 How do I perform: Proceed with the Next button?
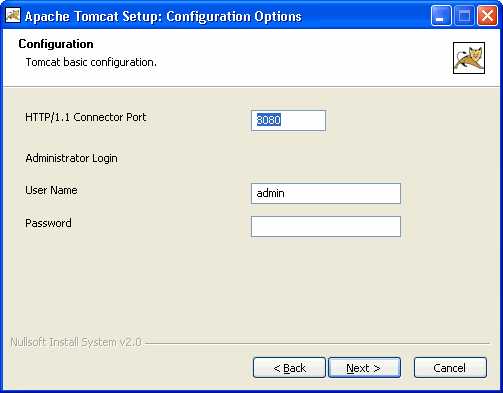[x=364, y=368]
